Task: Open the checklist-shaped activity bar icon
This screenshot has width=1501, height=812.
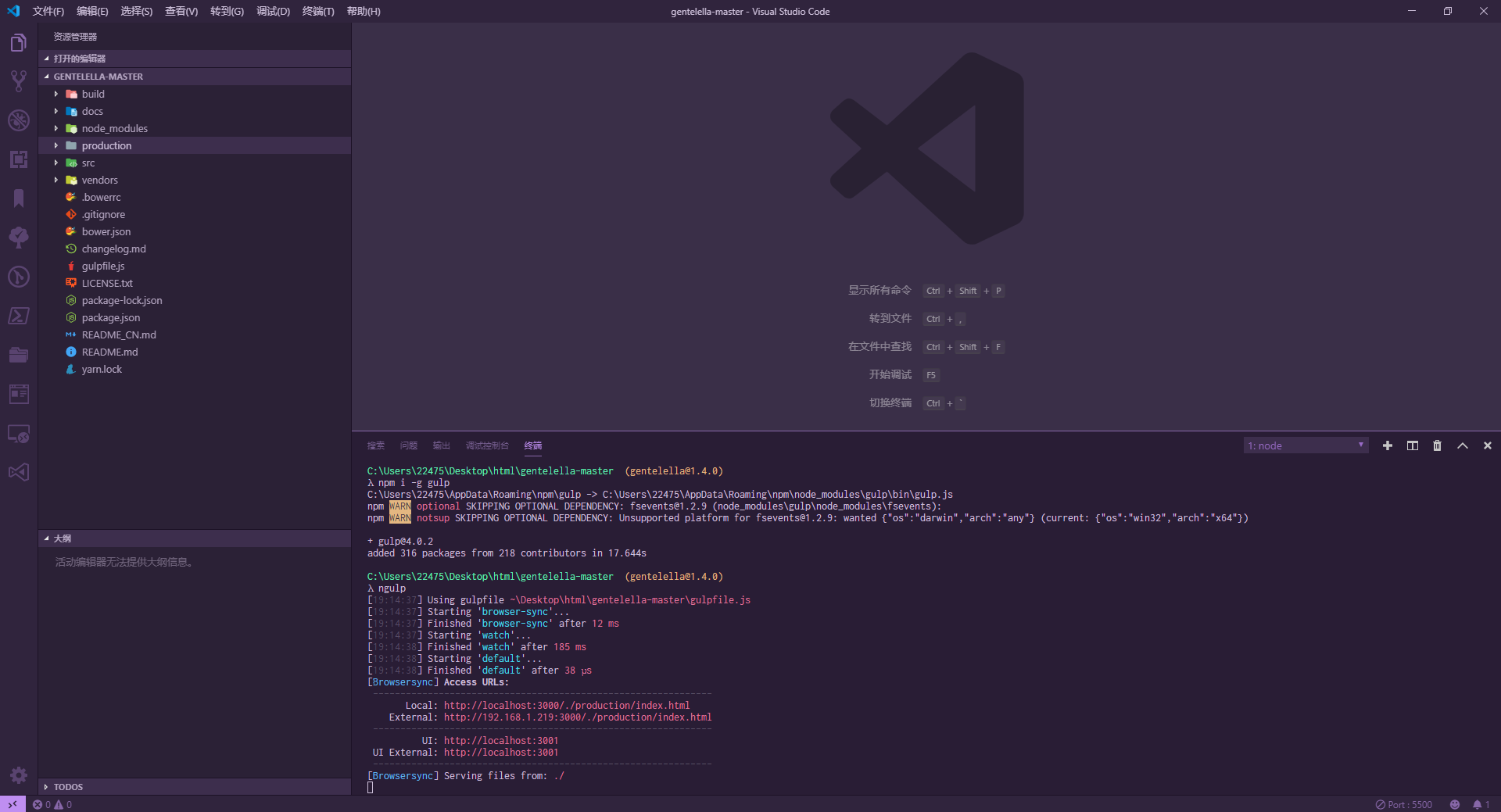Action: coord(19,394)
